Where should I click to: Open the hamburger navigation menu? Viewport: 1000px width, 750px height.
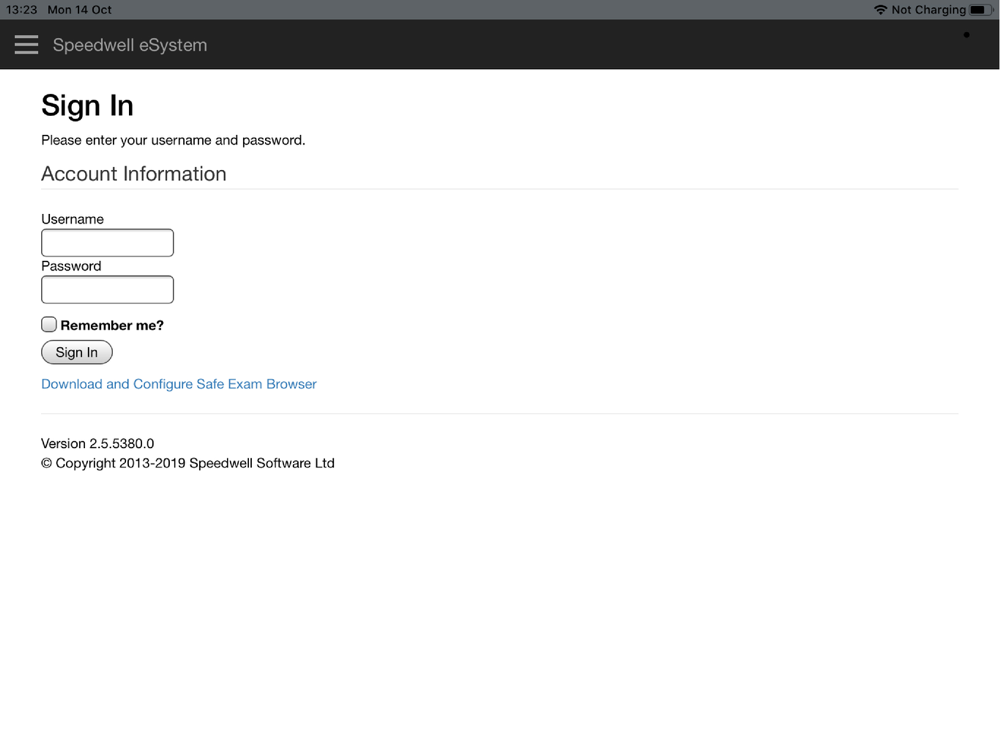26,45
